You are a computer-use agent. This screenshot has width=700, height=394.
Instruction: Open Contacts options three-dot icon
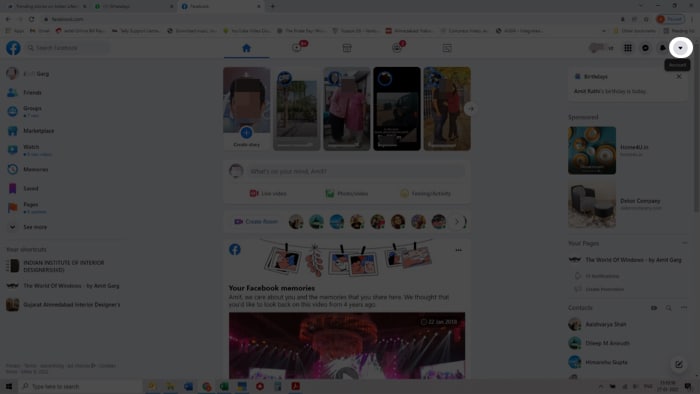pyautogui.click(x=684, y=308)
